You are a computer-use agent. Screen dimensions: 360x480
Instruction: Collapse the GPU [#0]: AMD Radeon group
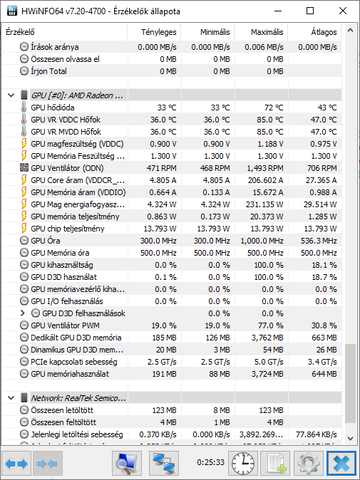pos(11,95)
